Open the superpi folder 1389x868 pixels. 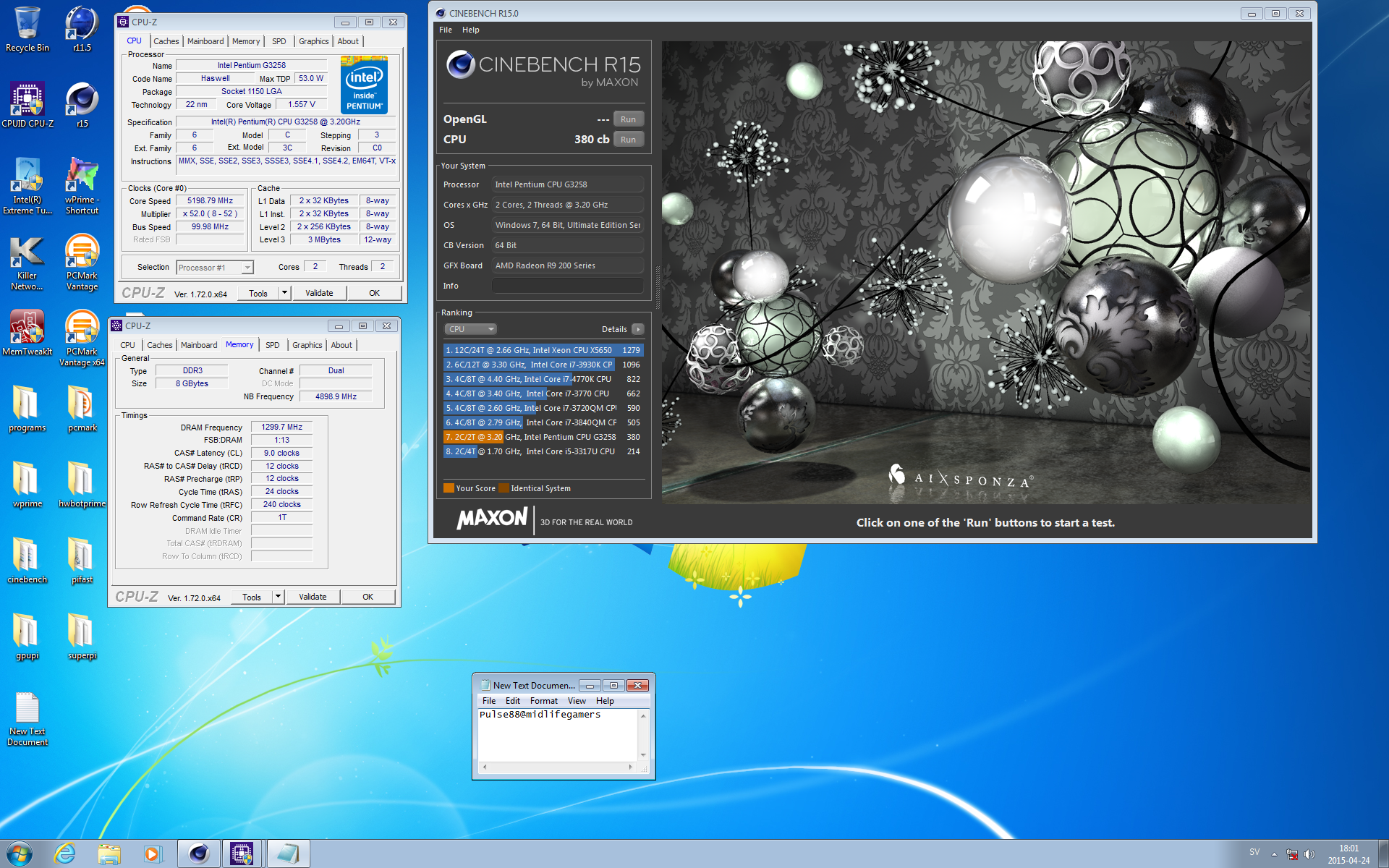[x=82, y=637]
